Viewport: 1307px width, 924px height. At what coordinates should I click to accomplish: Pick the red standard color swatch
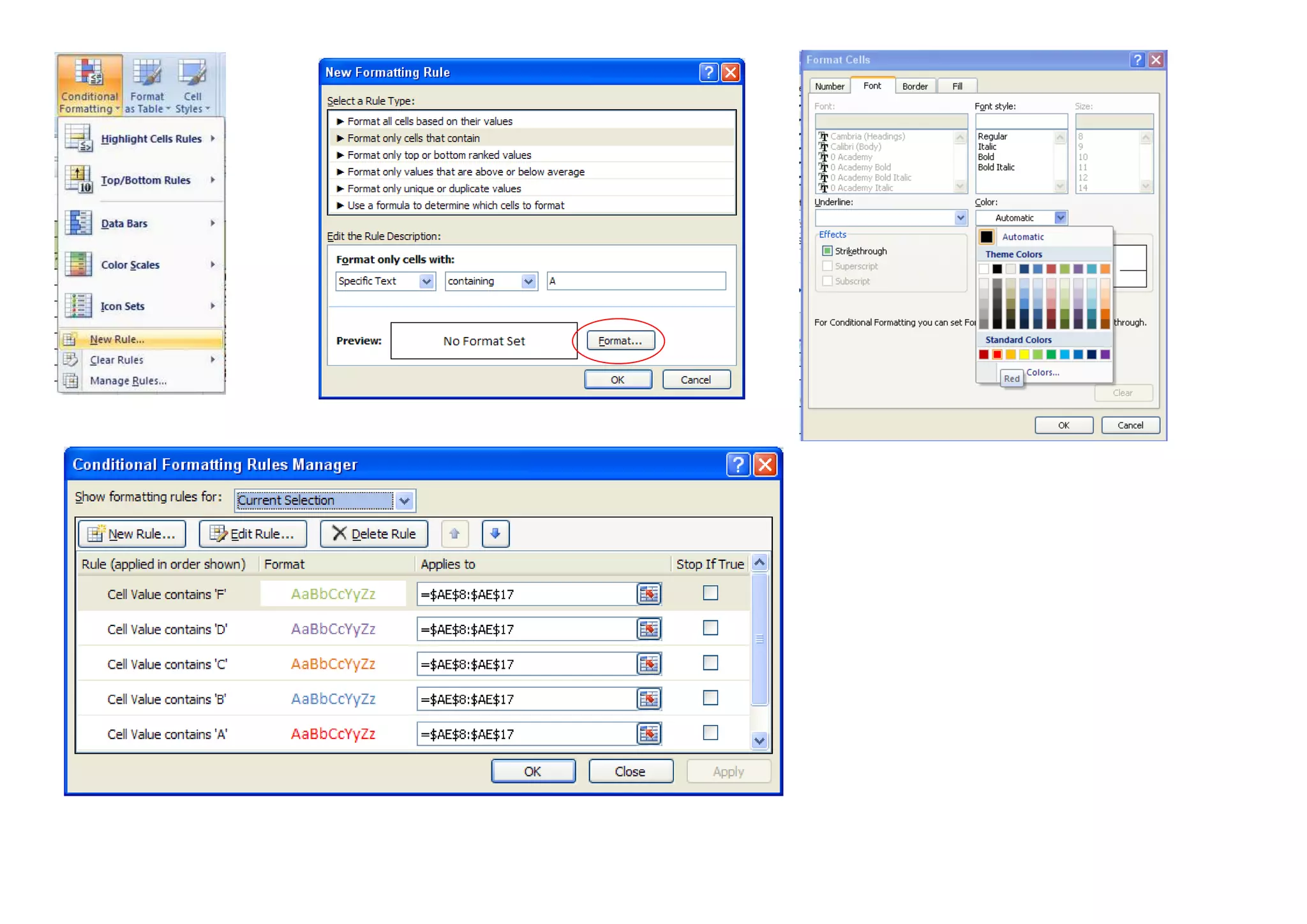(997, 354)
